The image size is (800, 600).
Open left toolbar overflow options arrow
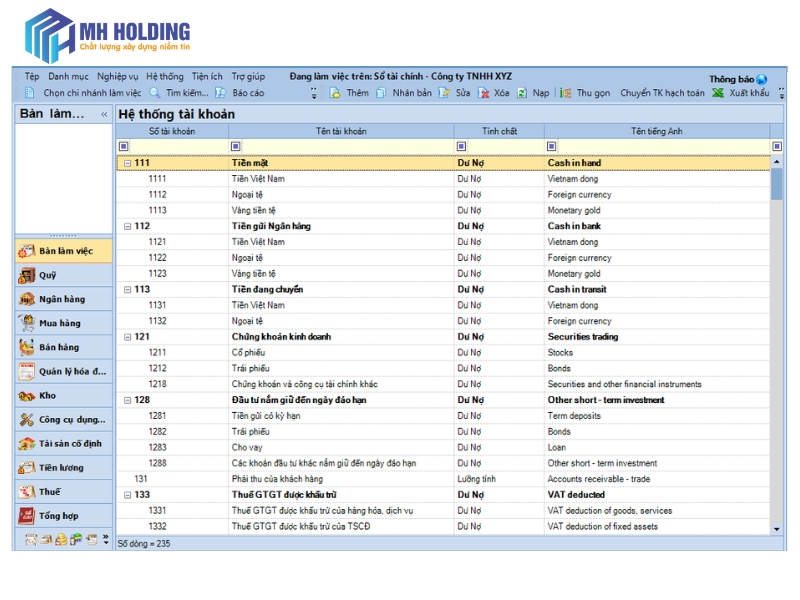(x=314, y=93)
